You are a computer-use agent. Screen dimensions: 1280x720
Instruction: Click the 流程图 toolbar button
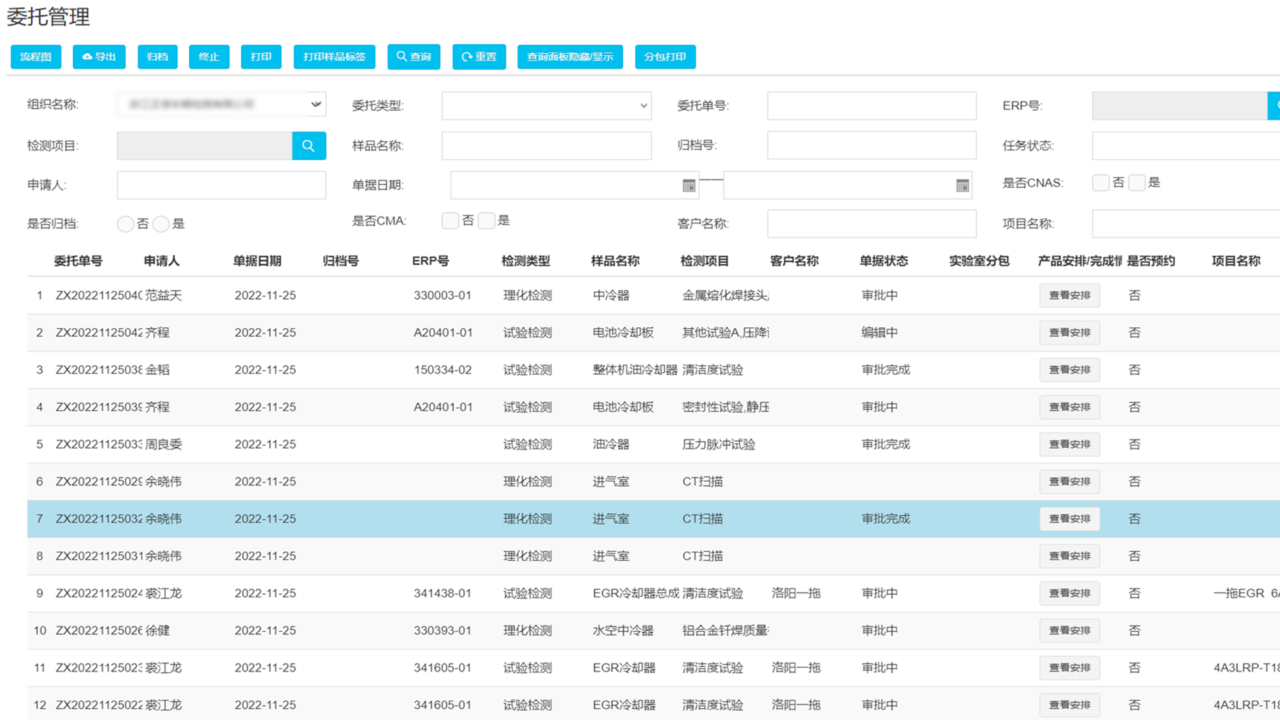tap(36, 57)
